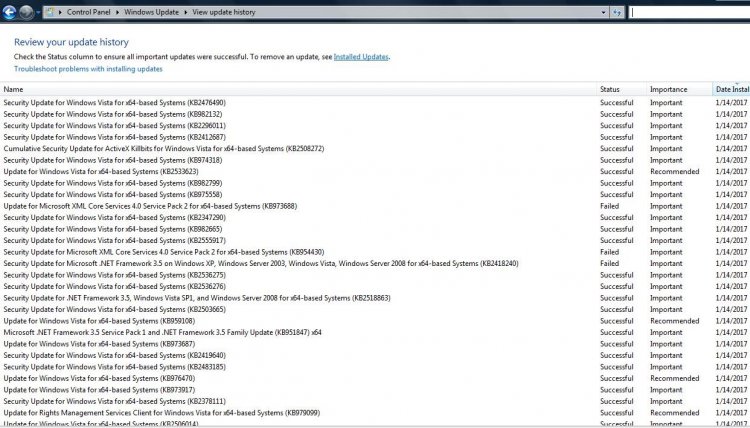Expand the arrow after Windows Update breadcrumb
The width and height of the screenshot is (750, 428).
[186, 12]
